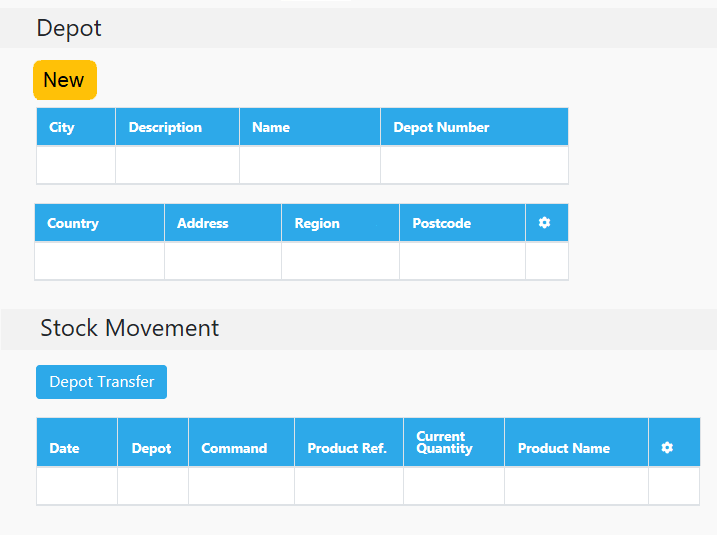Click the empty cell under Product Name
Image resolution: width=717 pixels, height=535 pixels.
(576, 486)
